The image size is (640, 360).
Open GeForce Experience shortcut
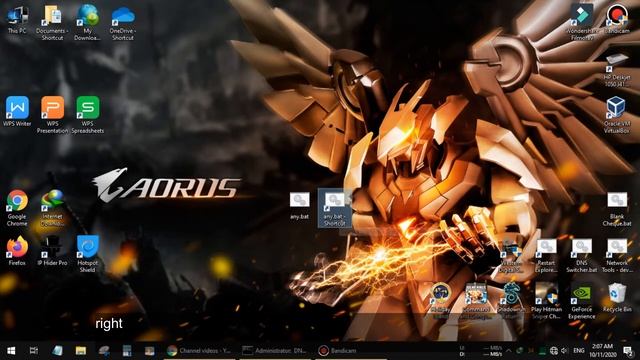582,301
